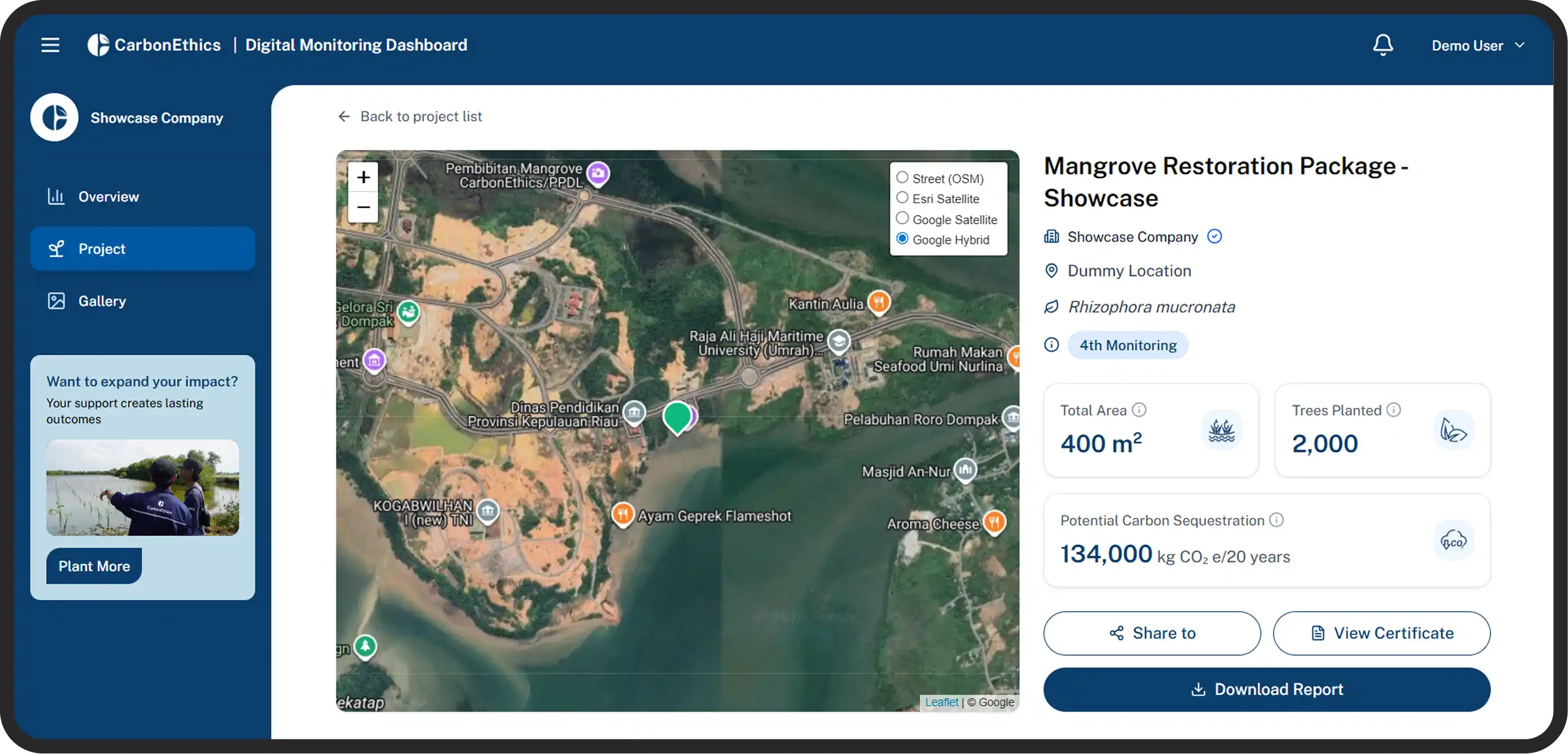This screenshot has width=1568, height=754.
Task: Click the 134,000 carbon value
Action: pyautogui.click(x=1106, y=554)
